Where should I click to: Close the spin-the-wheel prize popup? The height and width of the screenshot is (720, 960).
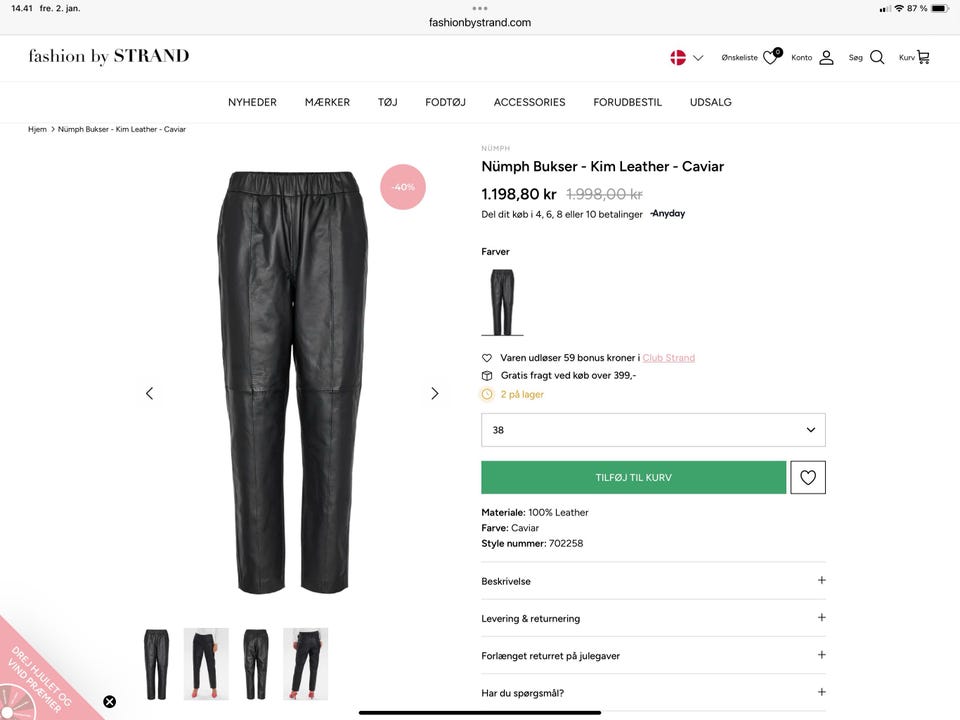(109, 701)
